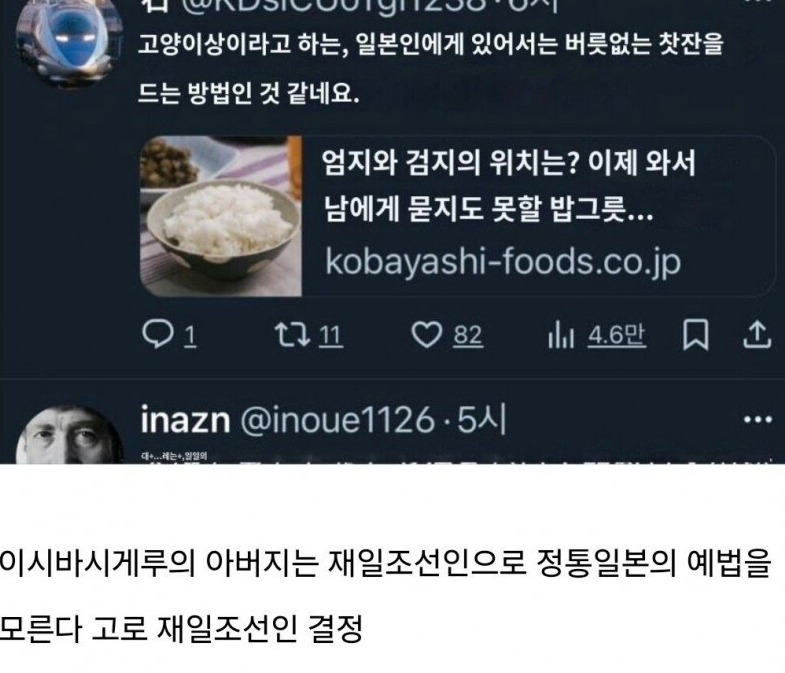Click the like count 82
Image resolution: width=785 pixels, height=673 pixels.
[x=468, y=335]
